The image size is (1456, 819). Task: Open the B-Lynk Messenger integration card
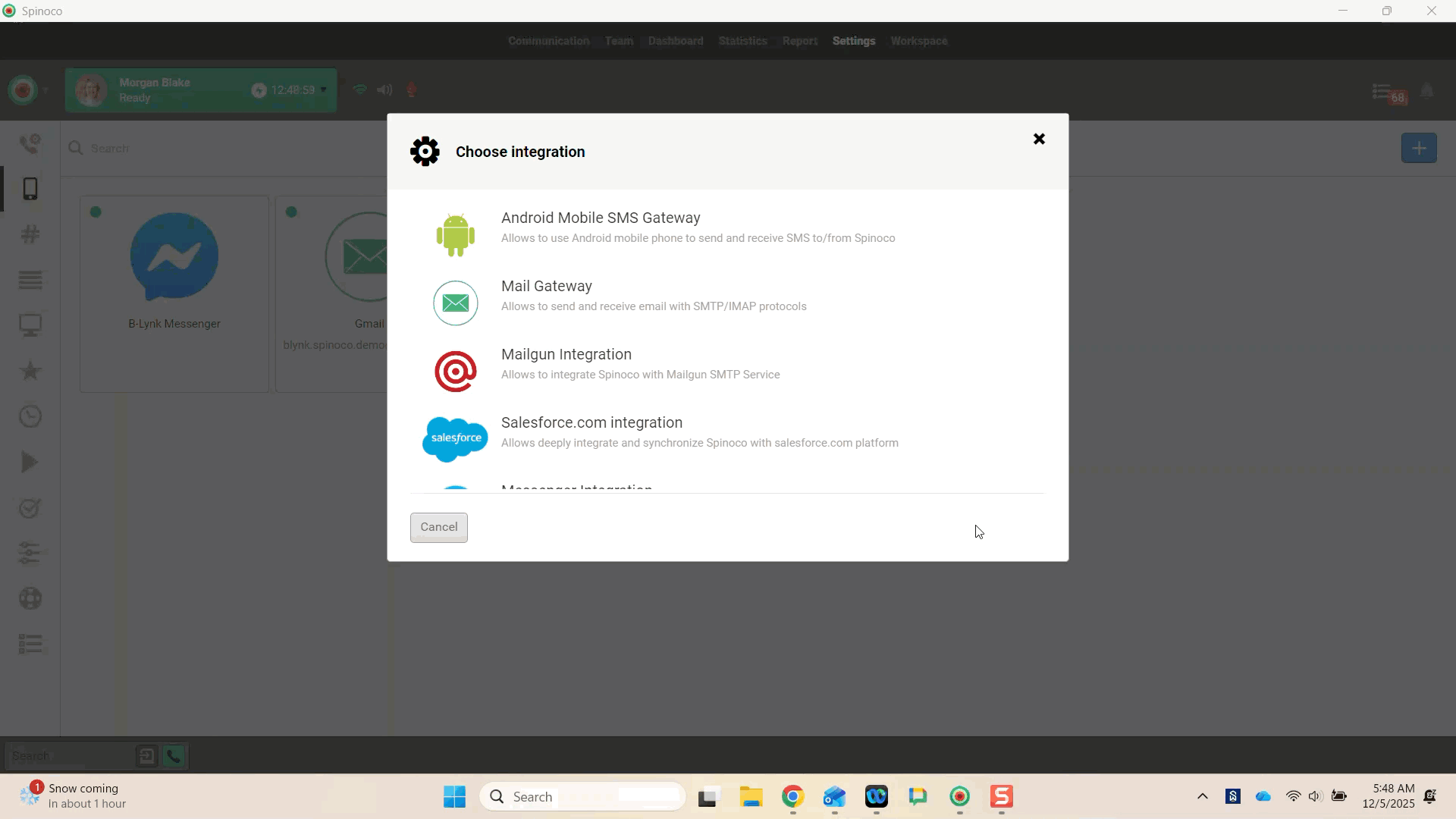pos(174,294)
